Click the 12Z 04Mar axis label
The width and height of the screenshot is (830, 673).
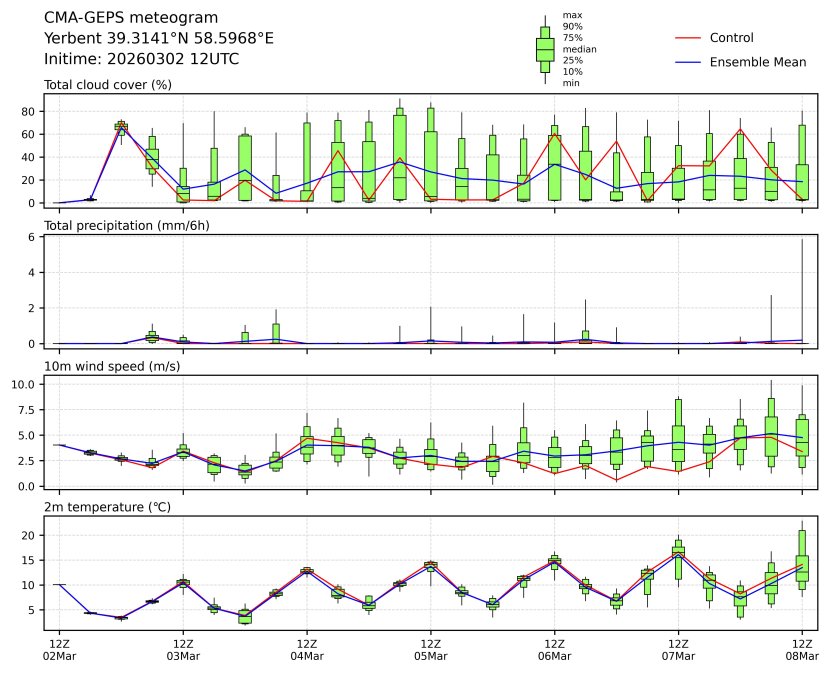[307, 649]
